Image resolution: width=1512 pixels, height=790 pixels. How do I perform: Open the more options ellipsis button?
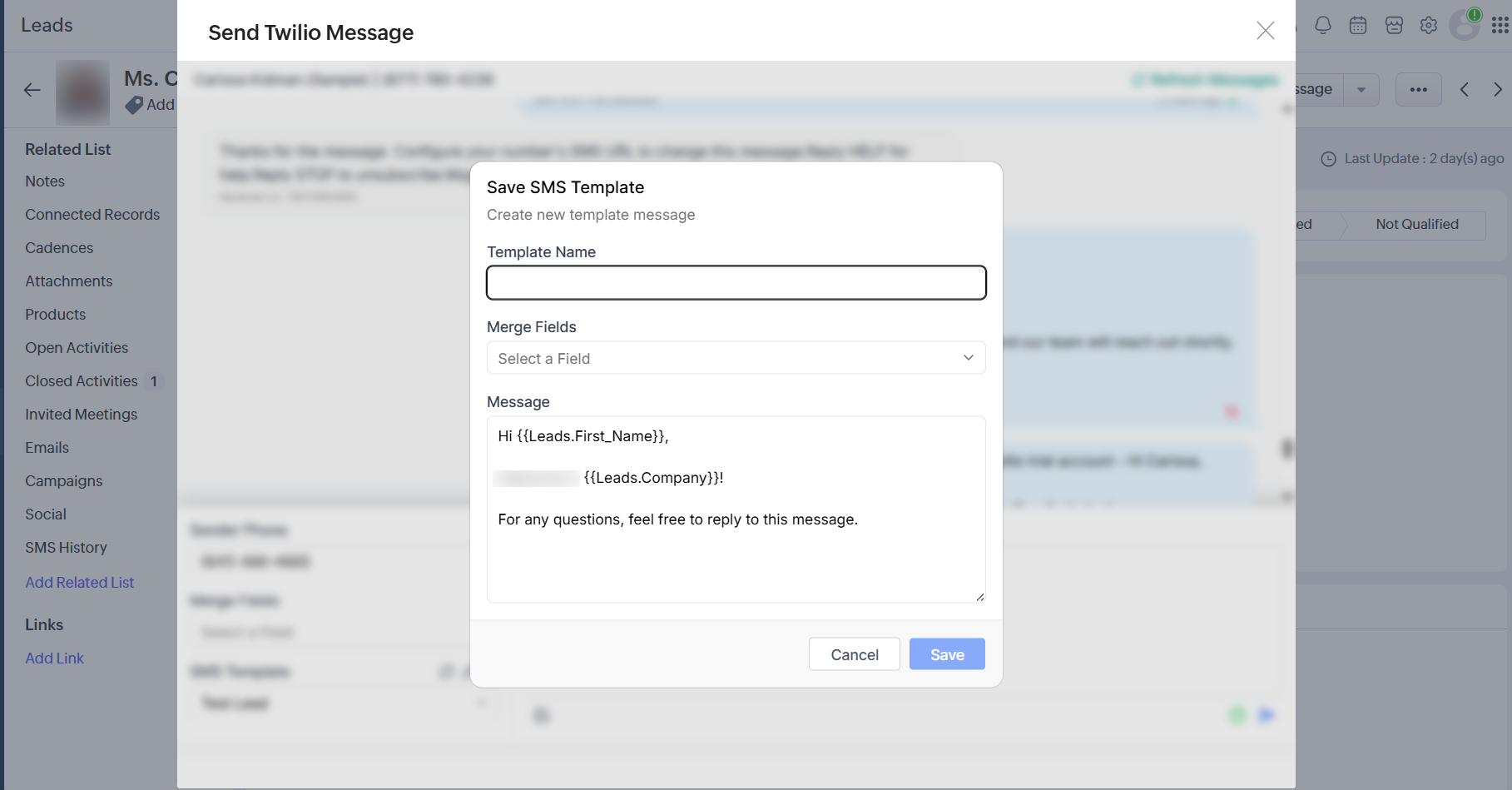point(1419,90)
